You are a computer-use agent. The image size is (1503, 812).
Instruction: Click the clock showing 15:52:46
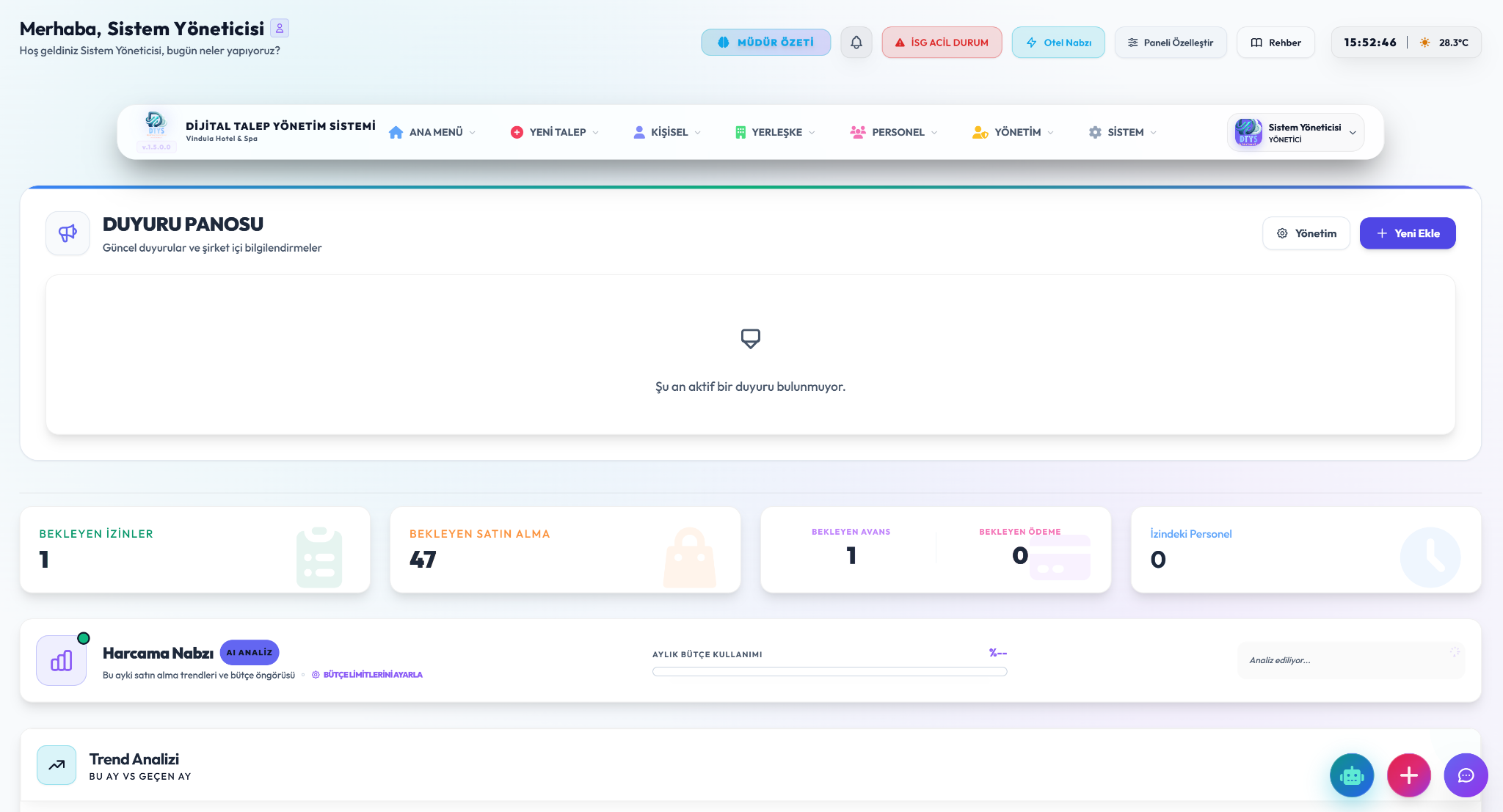click(x=1369, y=43)
